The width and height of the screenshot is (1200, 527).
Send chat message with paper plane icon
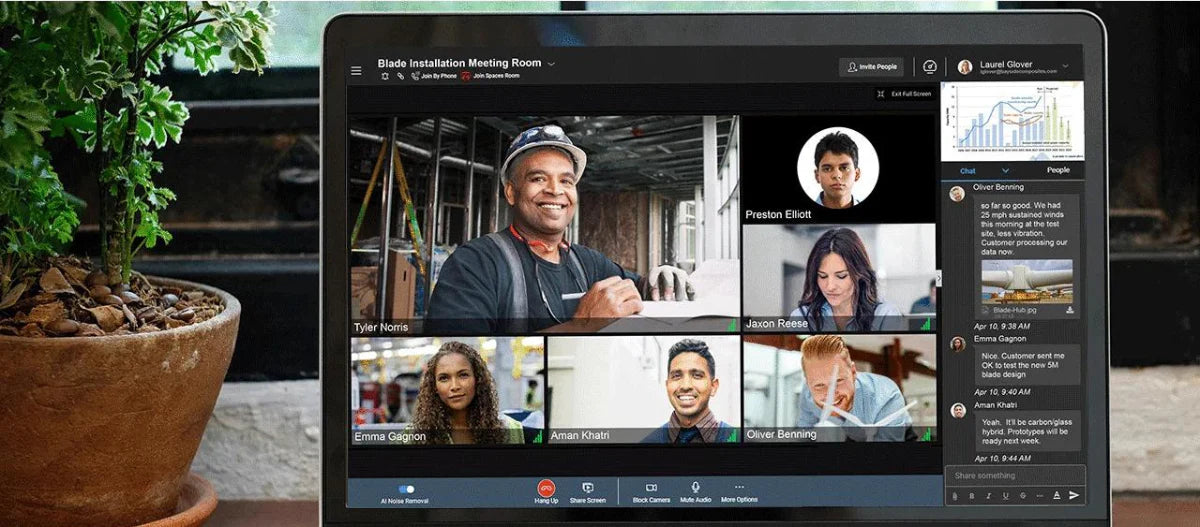tap(1074, 495)
